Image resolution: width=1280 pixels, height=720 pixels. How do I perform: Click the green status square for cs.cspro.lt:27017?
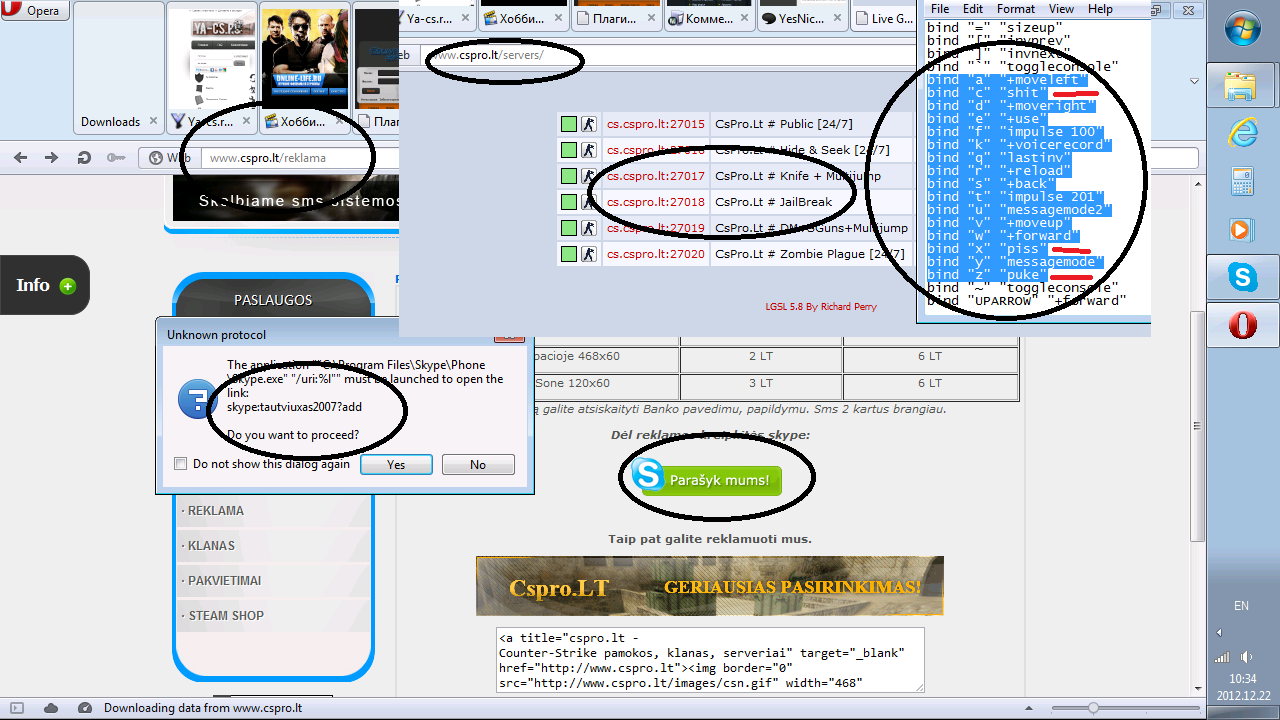coord(569,176)
